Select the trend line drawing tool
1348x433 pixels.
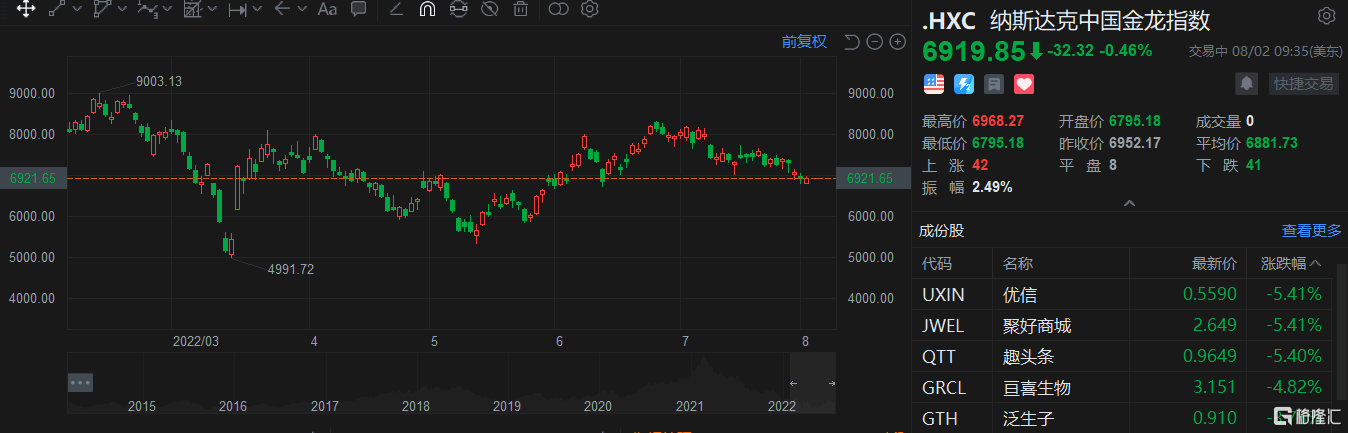tap(57, 10)
